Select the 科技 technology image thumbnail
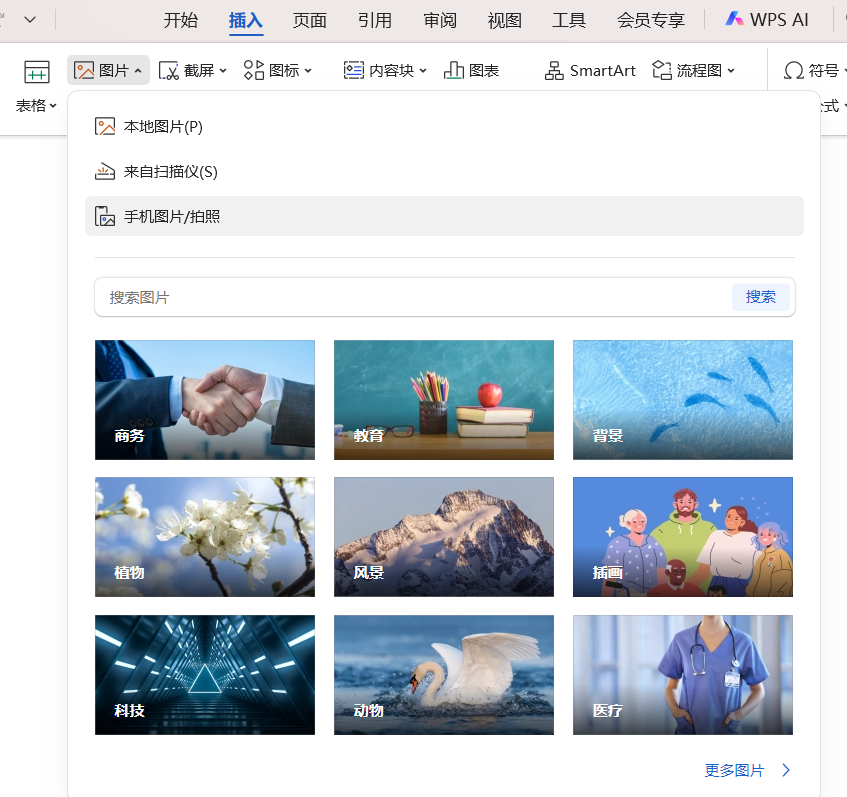847x797 pixels. click(204, 675)
